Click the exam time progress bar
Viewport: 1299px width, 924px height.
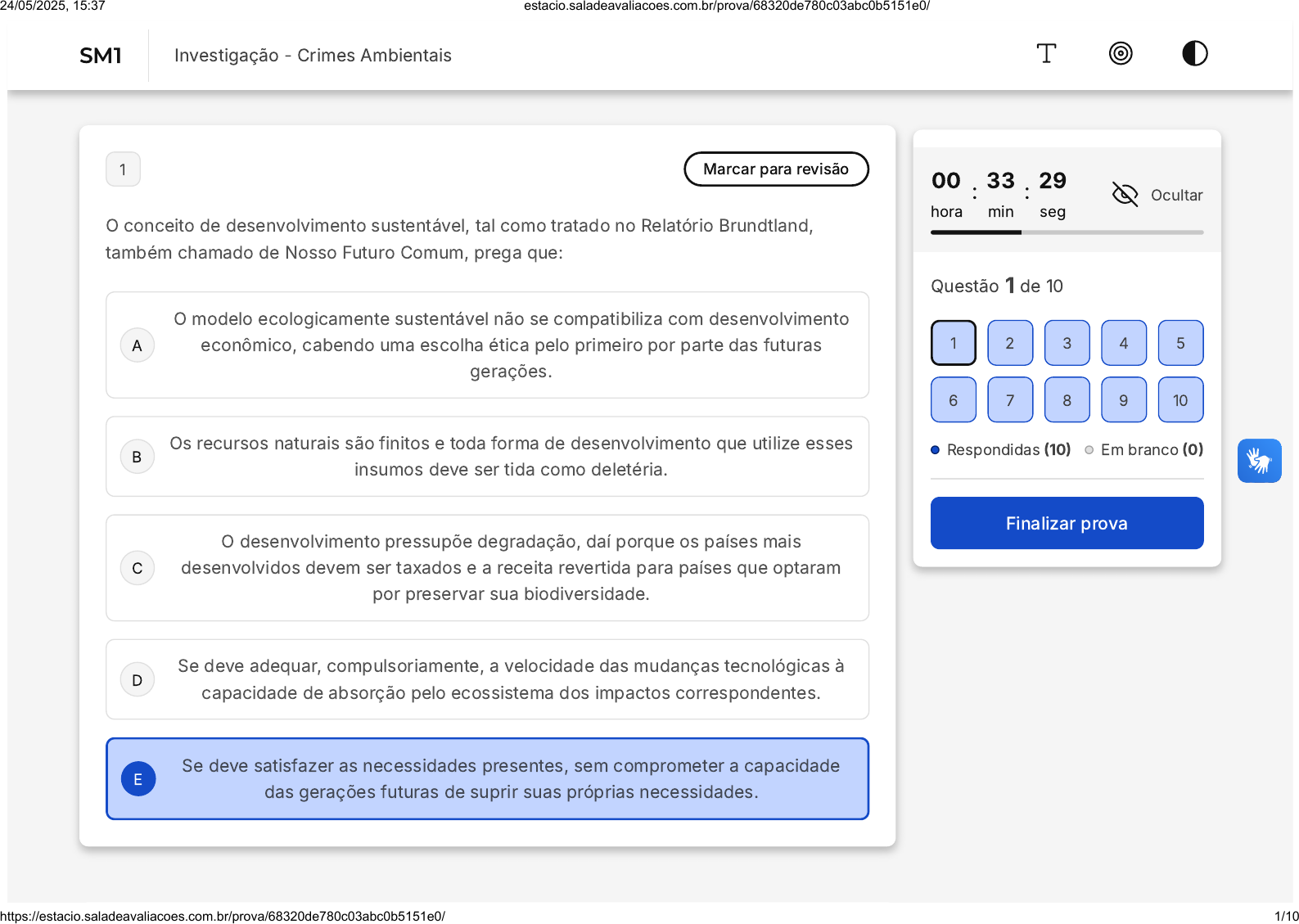pos(1067,232)
